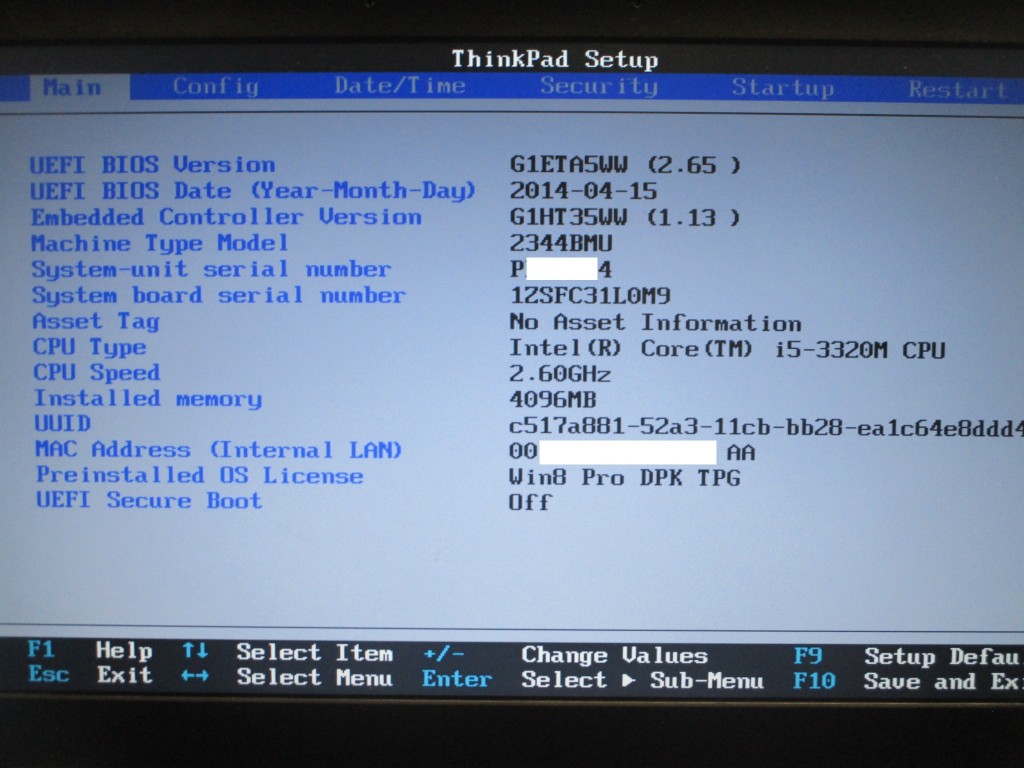The height and width of the screenshot is (768, 1024).
Task: Select Embedded Controller Version label
Action: (227, 217)
